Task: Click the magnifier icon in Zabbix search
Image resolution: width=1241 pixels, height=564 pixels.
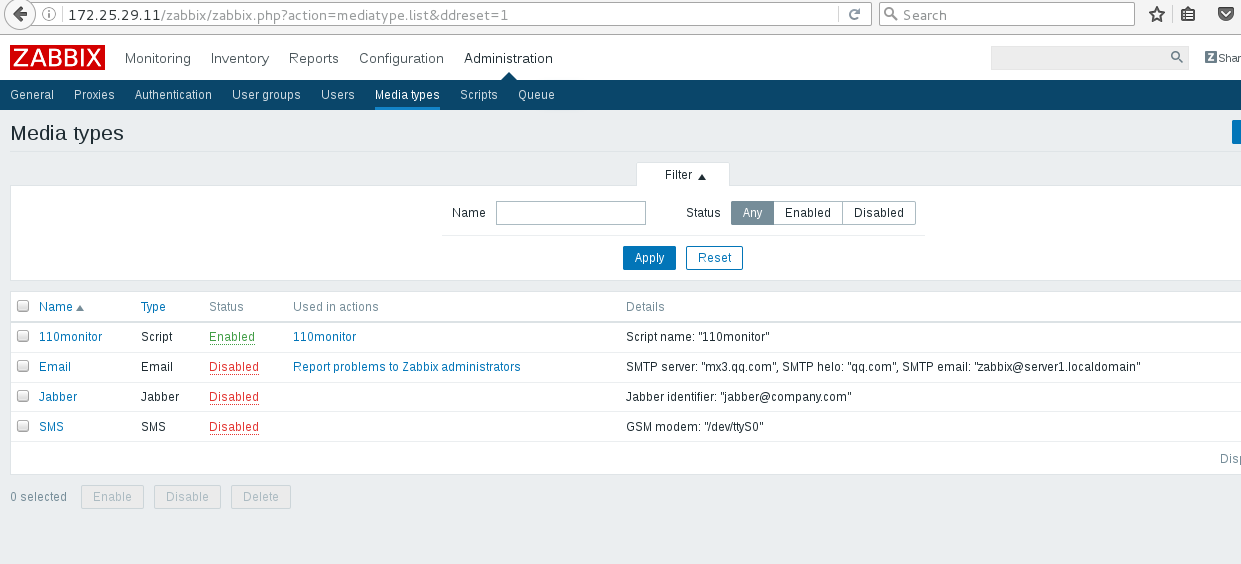Action: pyautogui.click(x=1177, y=57)
